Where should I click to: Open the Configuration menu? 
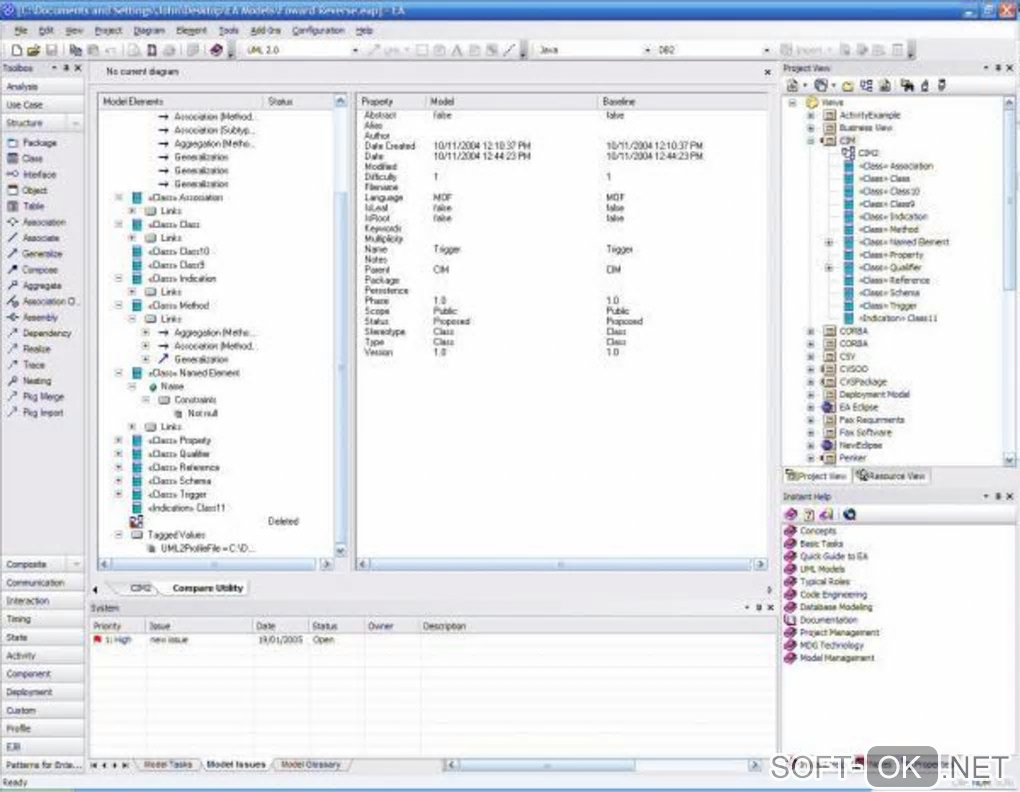(x=318, y=31)
